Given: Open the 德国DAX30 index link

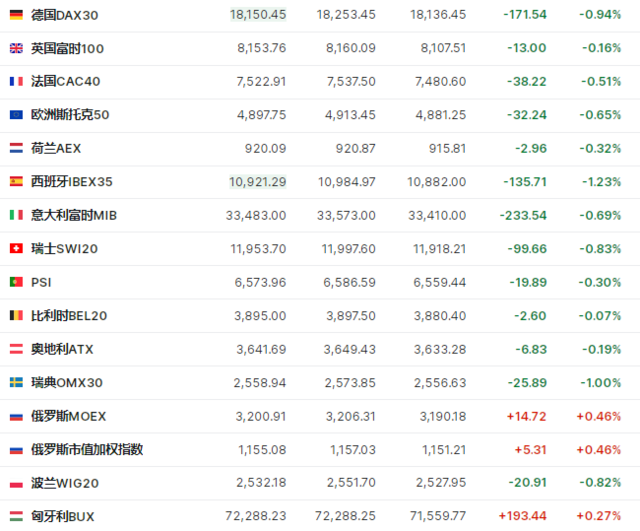Looking at the screenshot, I should pyautogui.click(x=64, y=15).
